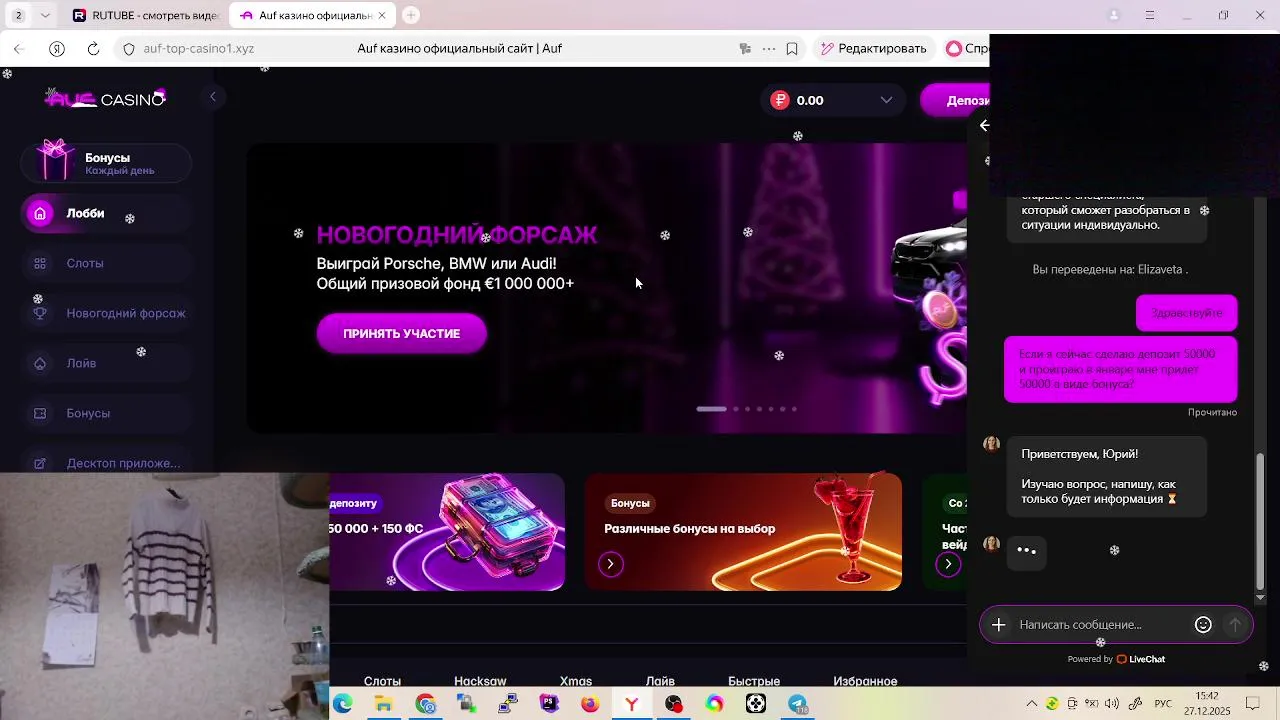Attach a file with chat plus icon
The height and width of the screenshot is (720, 1280).
[x=998, y=625]
